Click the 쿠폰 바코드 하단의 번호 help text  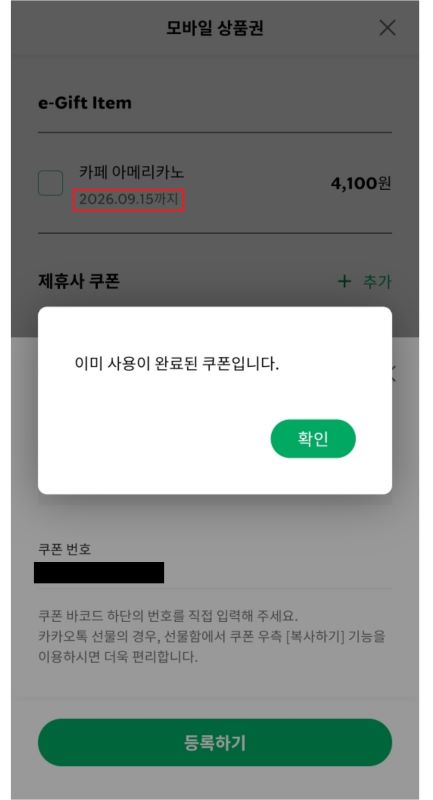167,614
